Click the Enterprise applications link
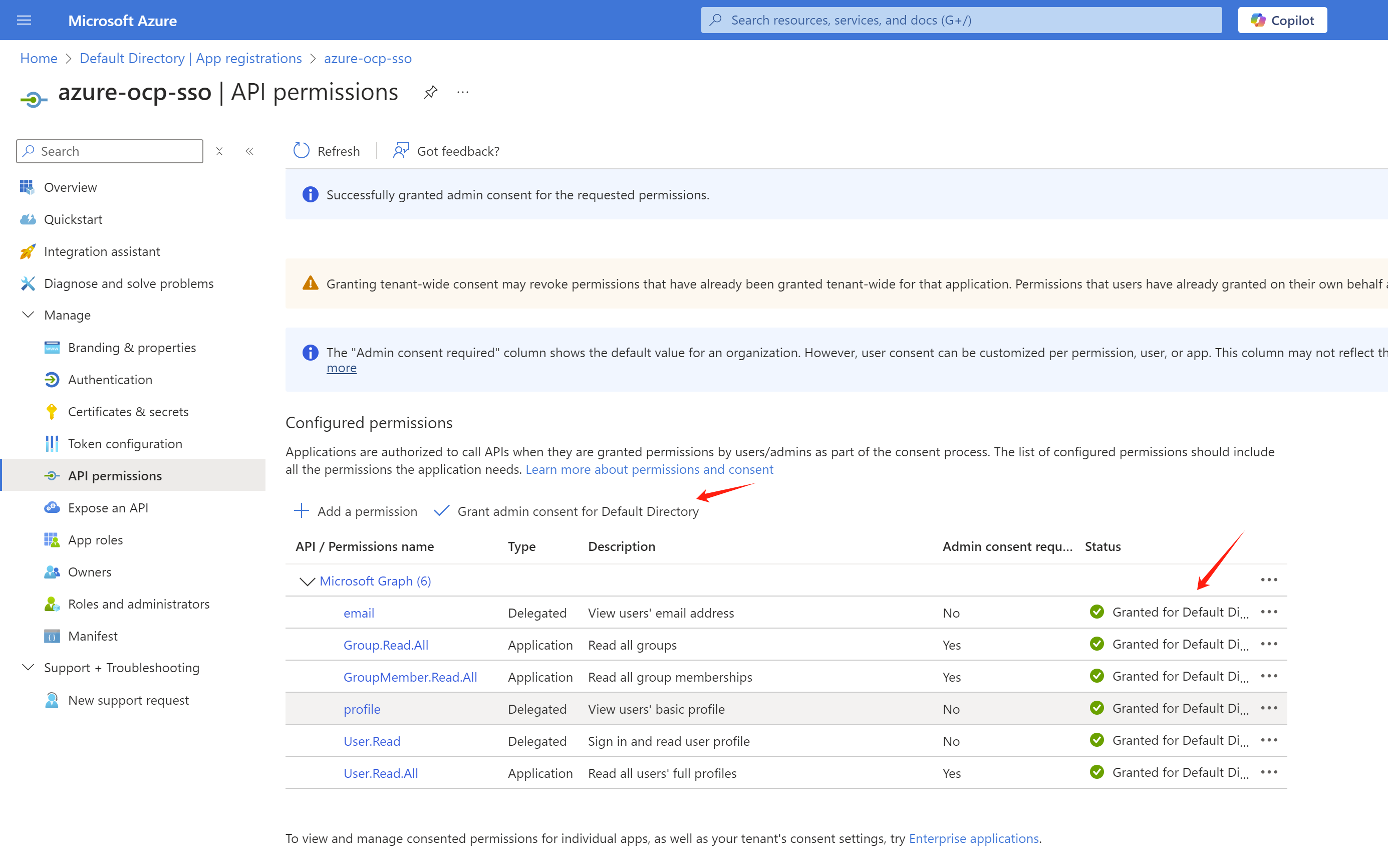The width and height of the screenshot is (1388, 868). click(x=974, y=838)
